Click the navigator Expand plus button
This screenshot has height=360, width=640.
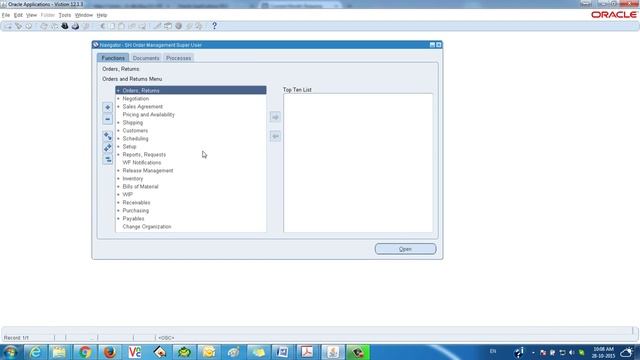(x=107, y=107)
